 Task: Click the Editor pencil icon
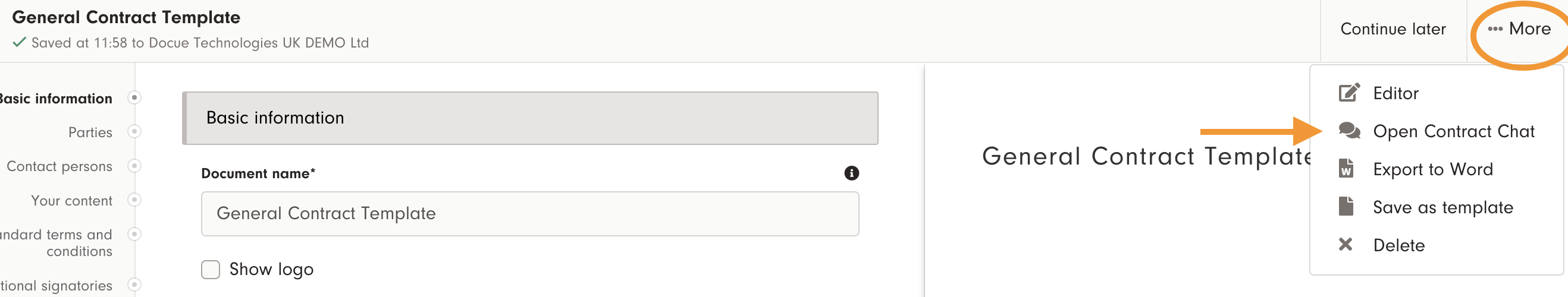click(1349, 93)
